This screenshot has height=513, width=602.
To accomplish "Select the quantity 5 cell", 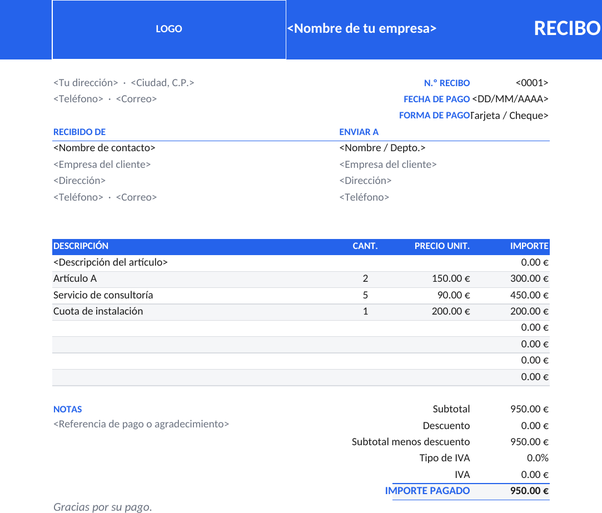I will [x=365, y=295].
